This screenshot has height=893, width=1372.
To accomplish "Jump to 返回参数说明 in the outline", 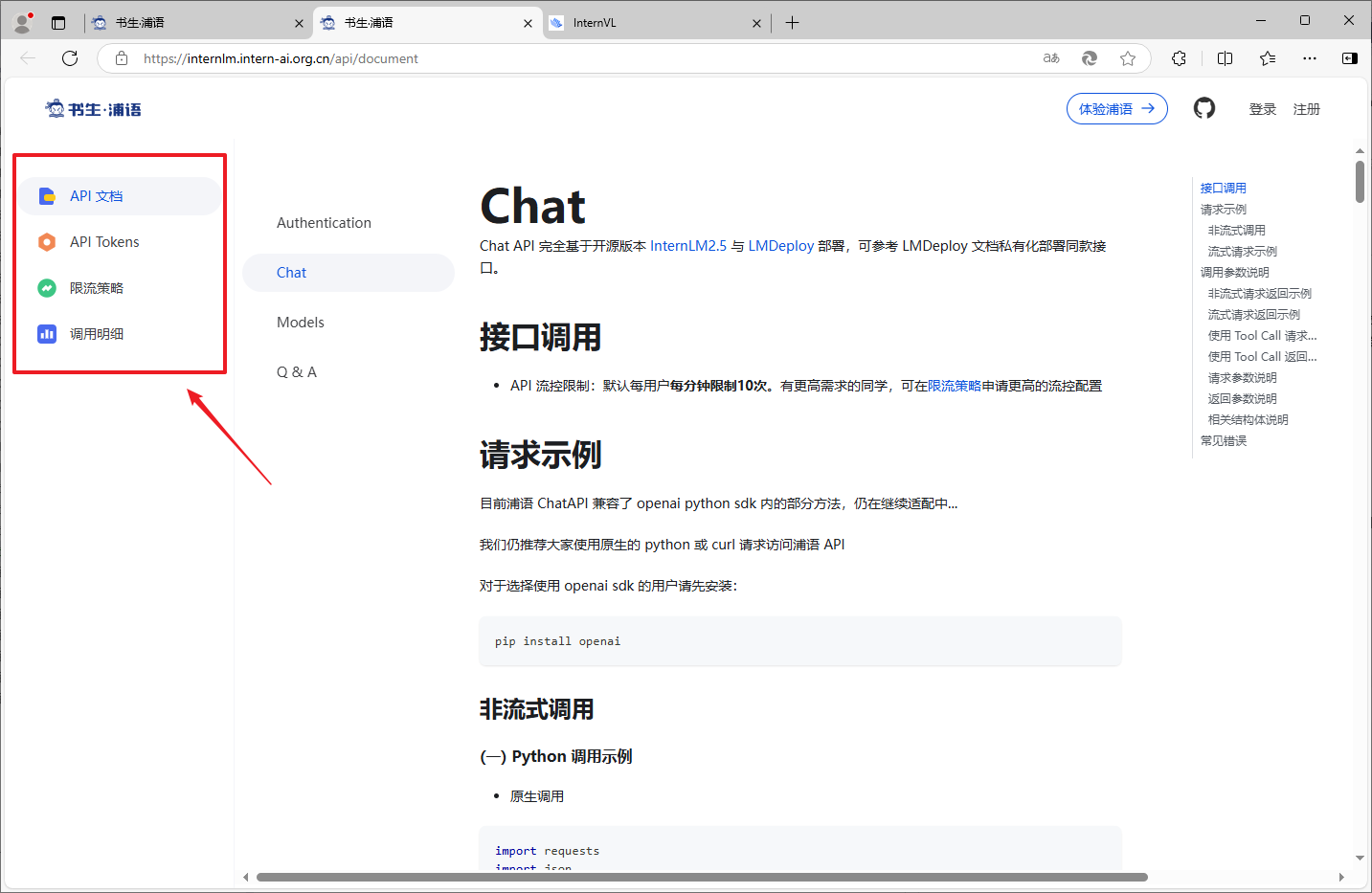I will tap(1243, 399).
